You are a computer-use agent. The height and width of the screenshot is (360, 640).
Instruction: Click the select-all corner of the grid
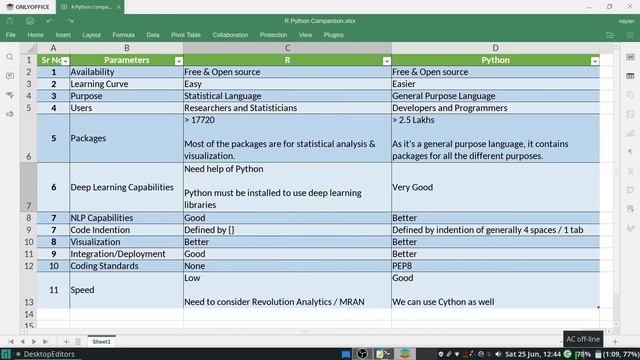pos(29,48)
